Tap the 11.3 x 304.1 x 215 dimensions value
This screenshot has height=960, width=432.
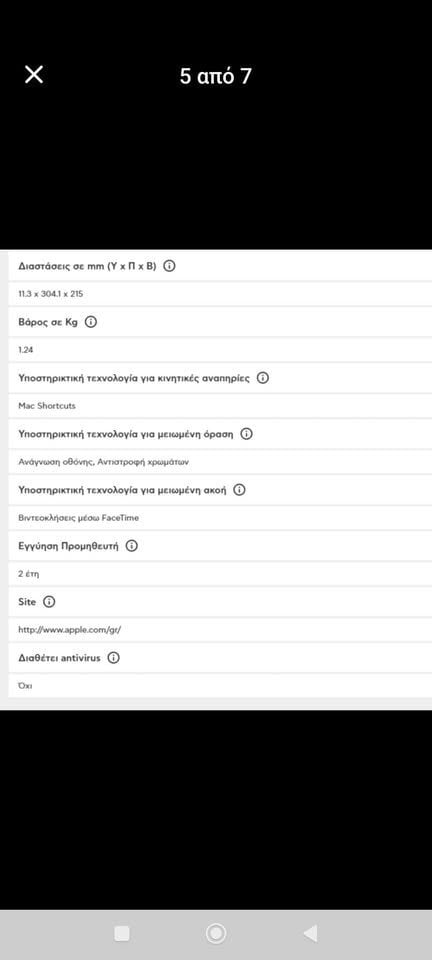point(51,294)
